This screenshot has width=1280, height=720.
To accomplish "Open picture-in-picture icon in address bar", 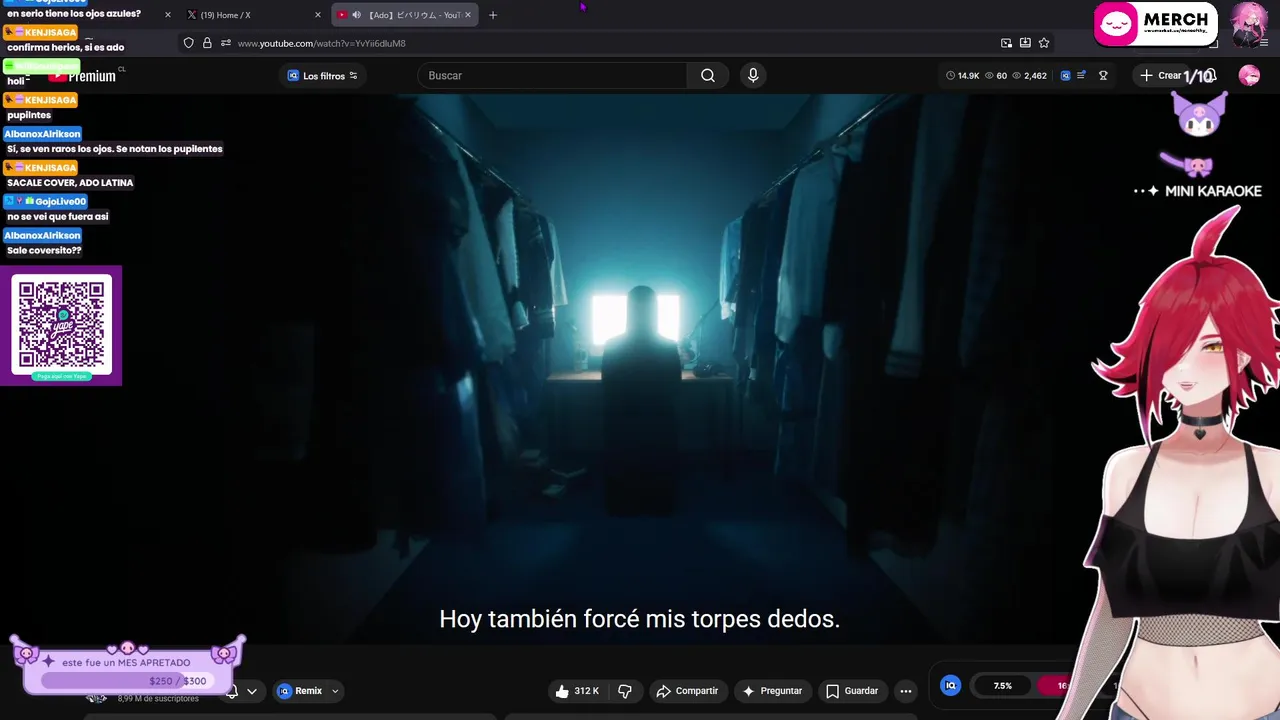I will (x=1006, y=43).
